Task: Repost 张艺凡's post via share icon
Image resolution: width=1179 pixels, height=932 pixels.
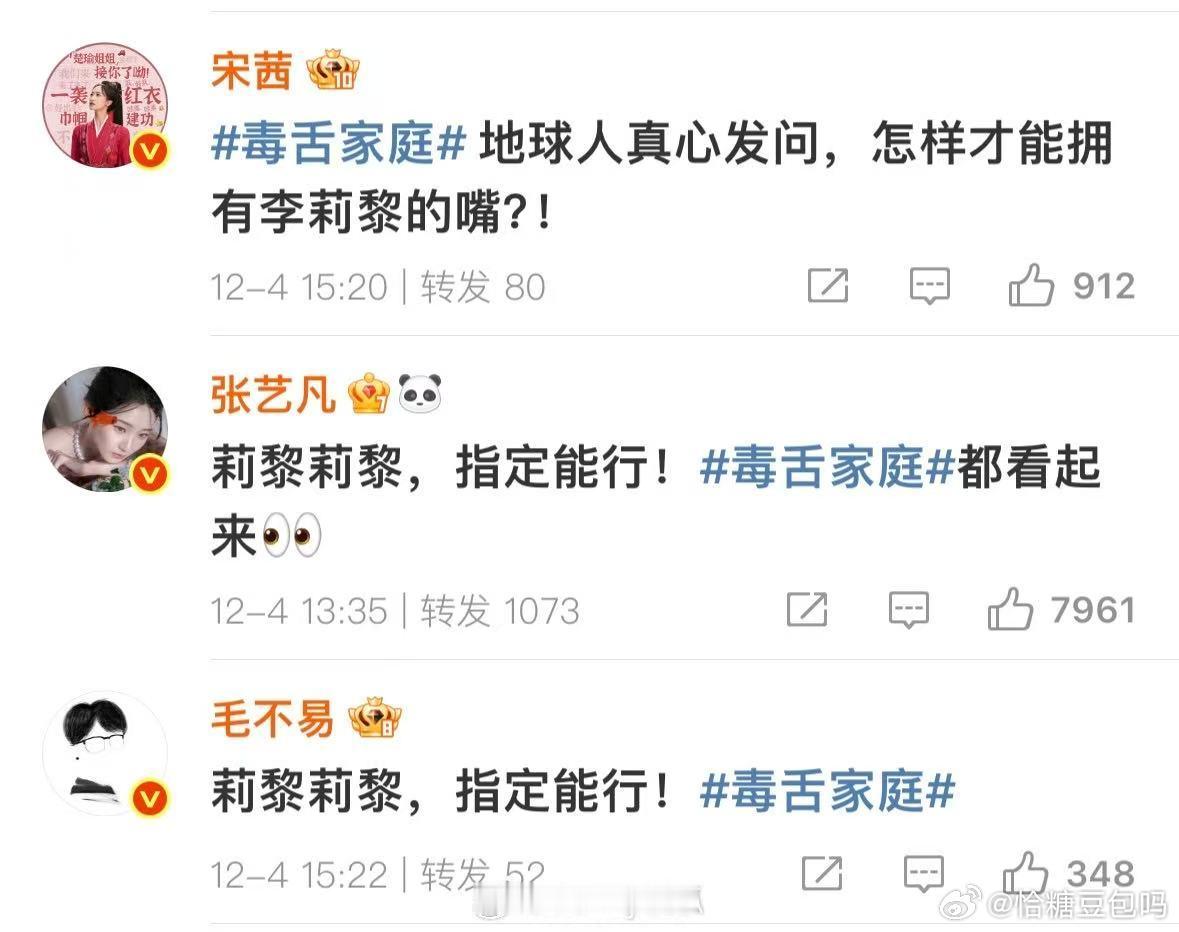Action: tap(807, 608)
